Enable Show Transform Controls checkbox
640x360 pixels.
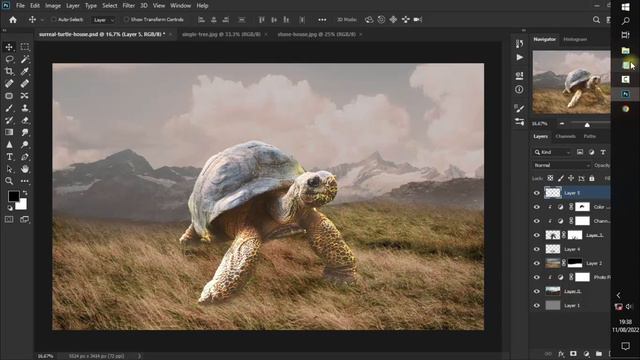[x=126, y=20]
